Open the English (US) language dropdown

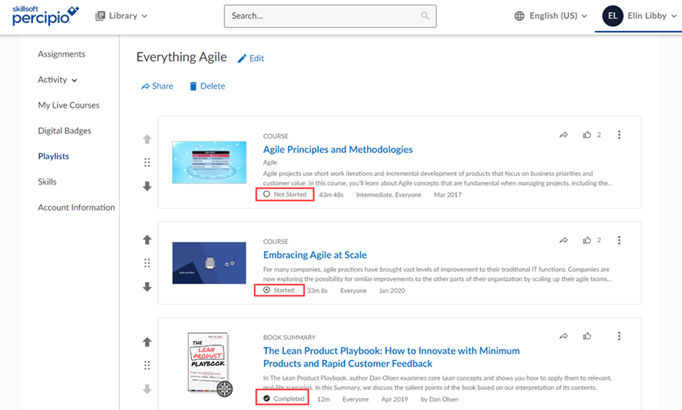[x=550, y=16]
